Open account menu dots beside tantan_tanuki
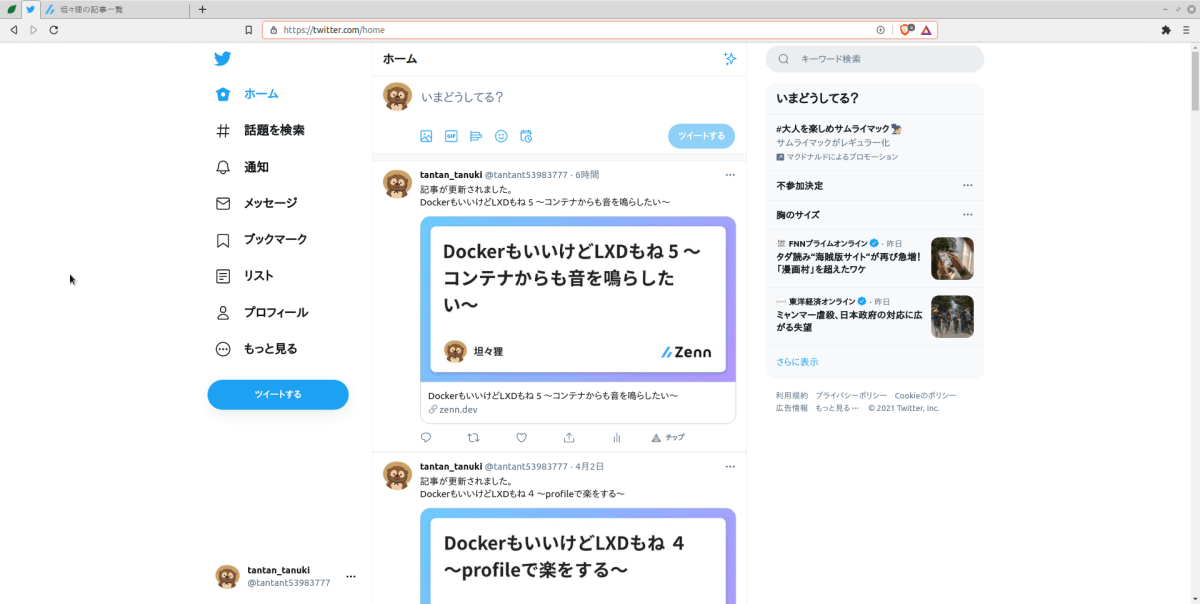The width and height of the screenshot is (1200, 604). point(351,576)
